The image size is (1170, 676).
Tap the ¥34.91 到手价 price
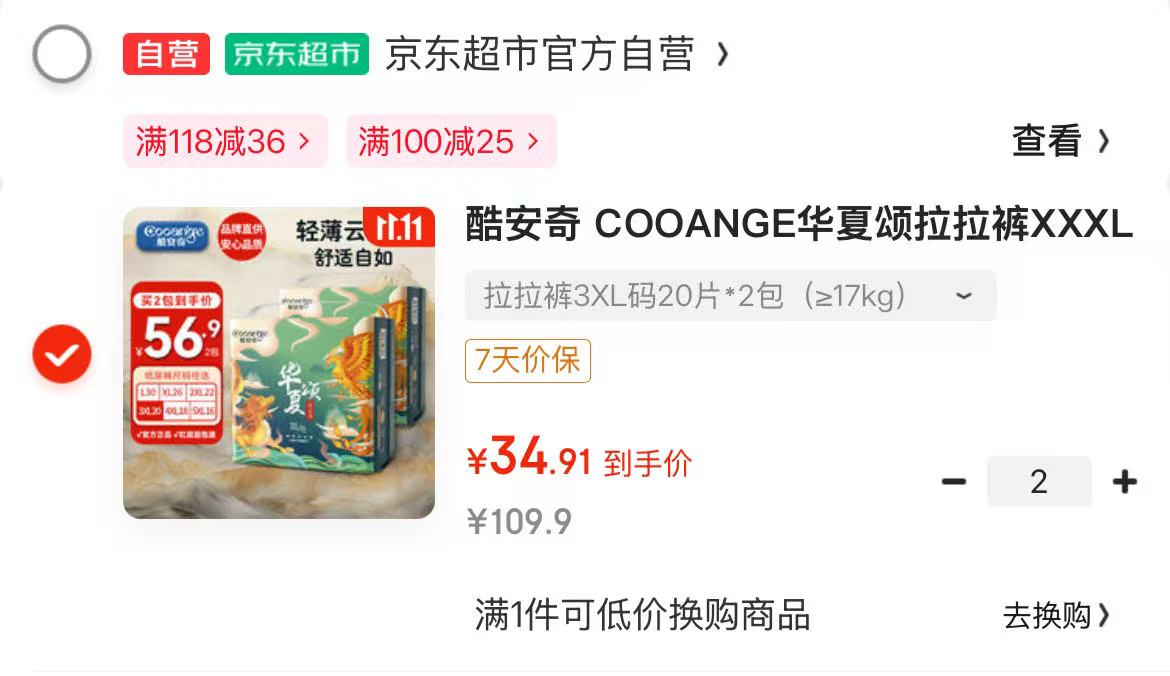click(x=580, y=457)
